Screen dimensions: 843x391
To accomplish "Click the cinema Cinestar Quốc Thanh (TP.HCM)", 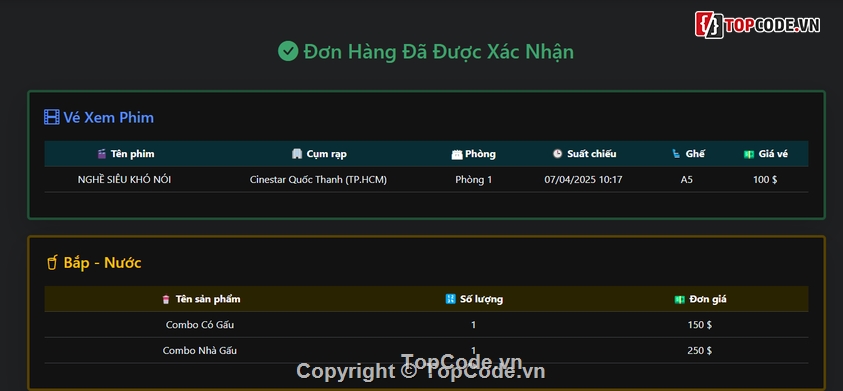I will point(318,180).
